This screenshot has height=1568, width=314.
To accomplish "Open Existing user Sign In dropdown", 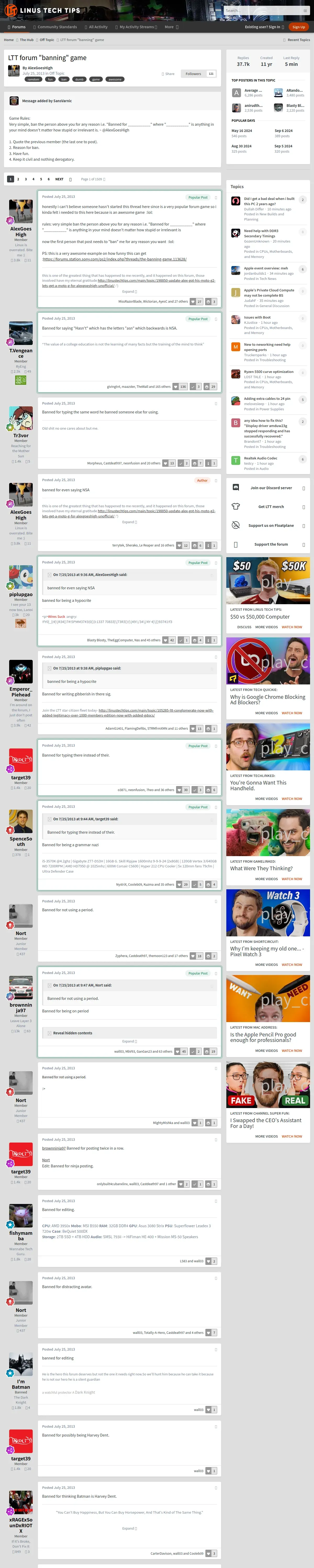I will pos(264,27).
